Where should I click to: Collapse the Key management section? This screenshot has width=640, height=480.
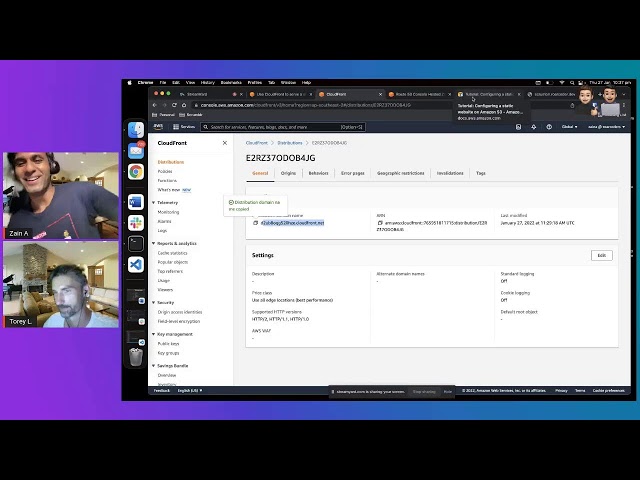pyautogui.click(x=153, y=334)
